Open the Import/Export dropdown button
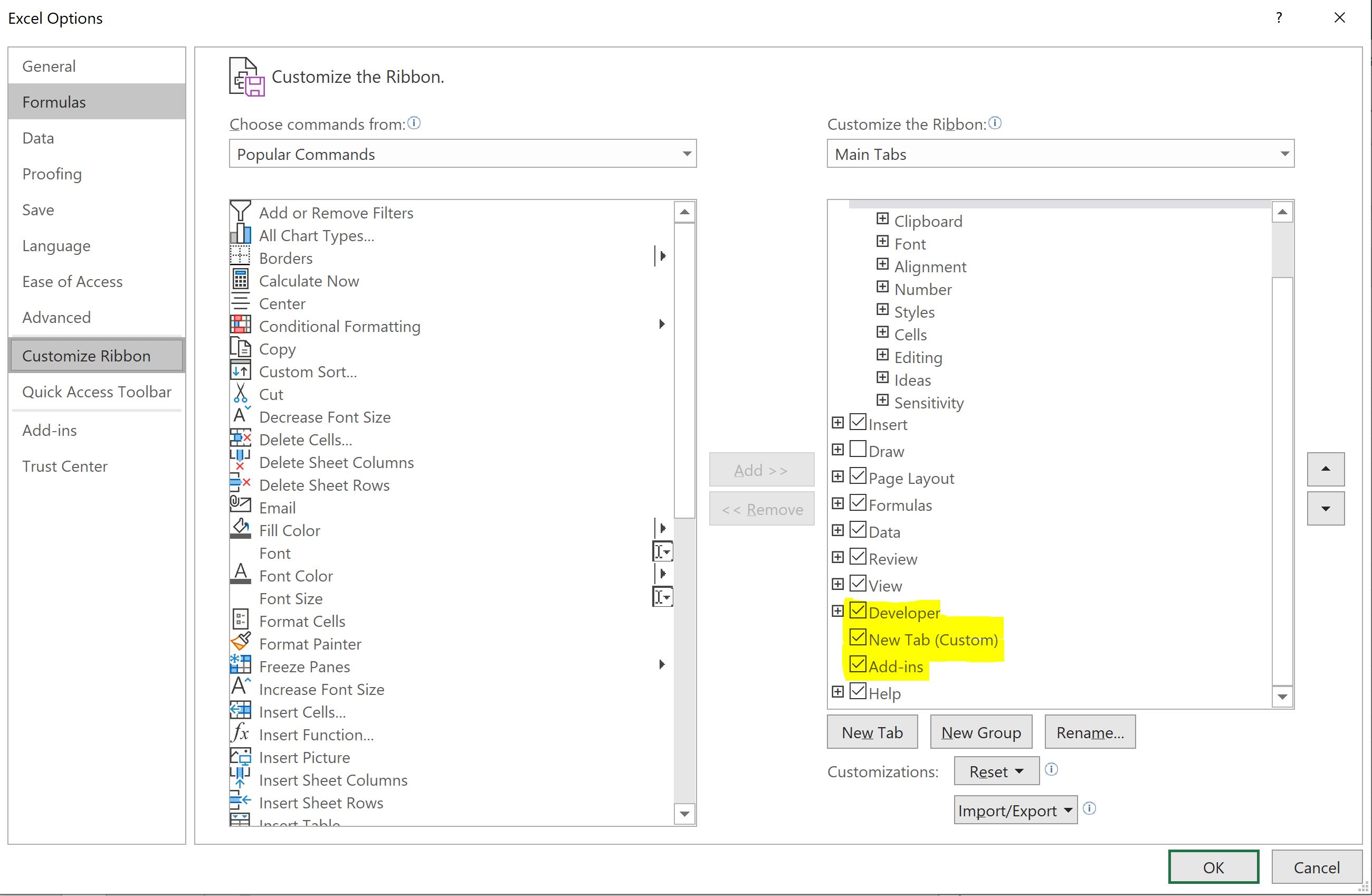1372x896 pixels. tap(1015, 811)
